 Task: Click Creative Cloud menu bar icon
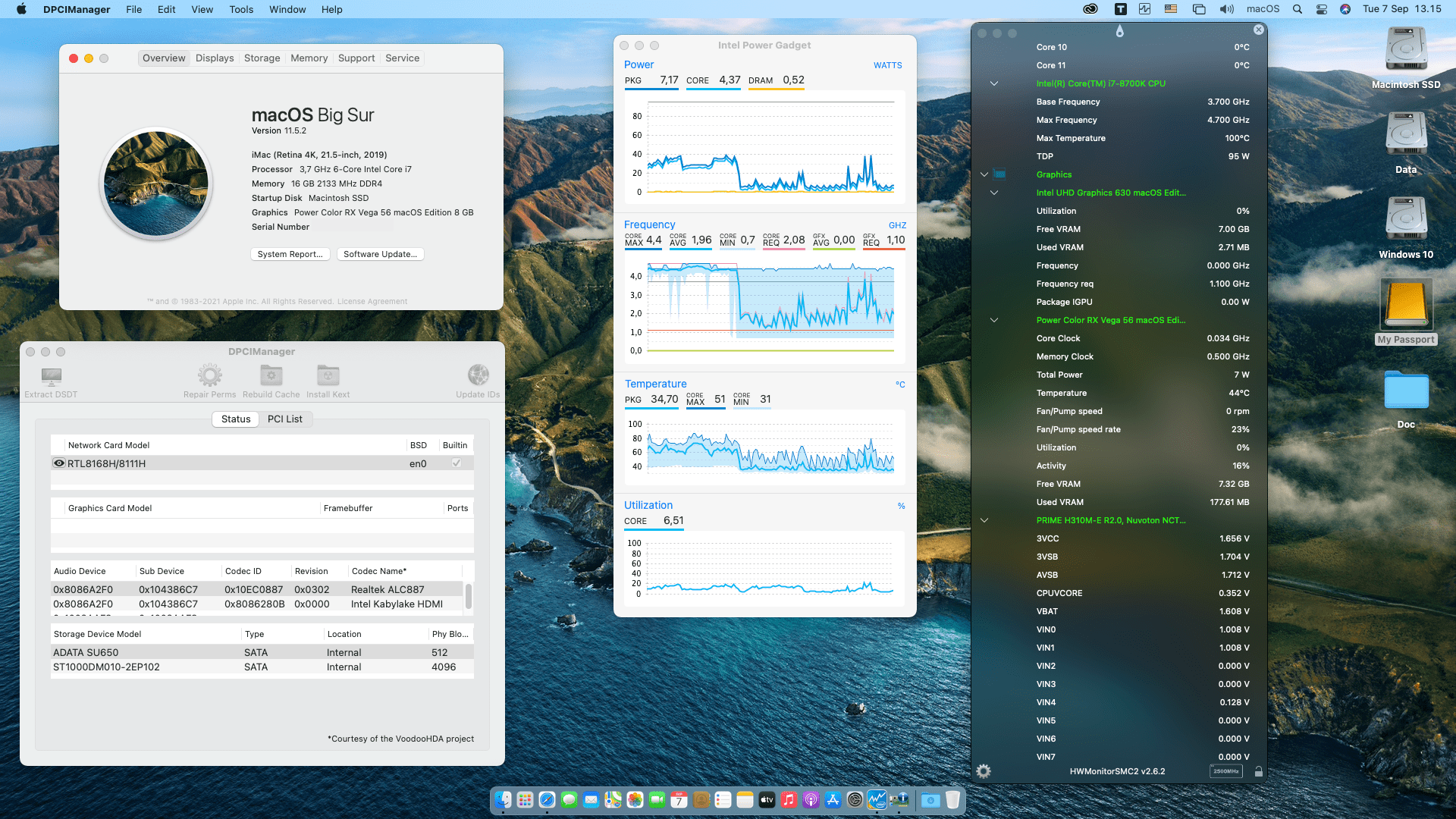point(1090,9)
